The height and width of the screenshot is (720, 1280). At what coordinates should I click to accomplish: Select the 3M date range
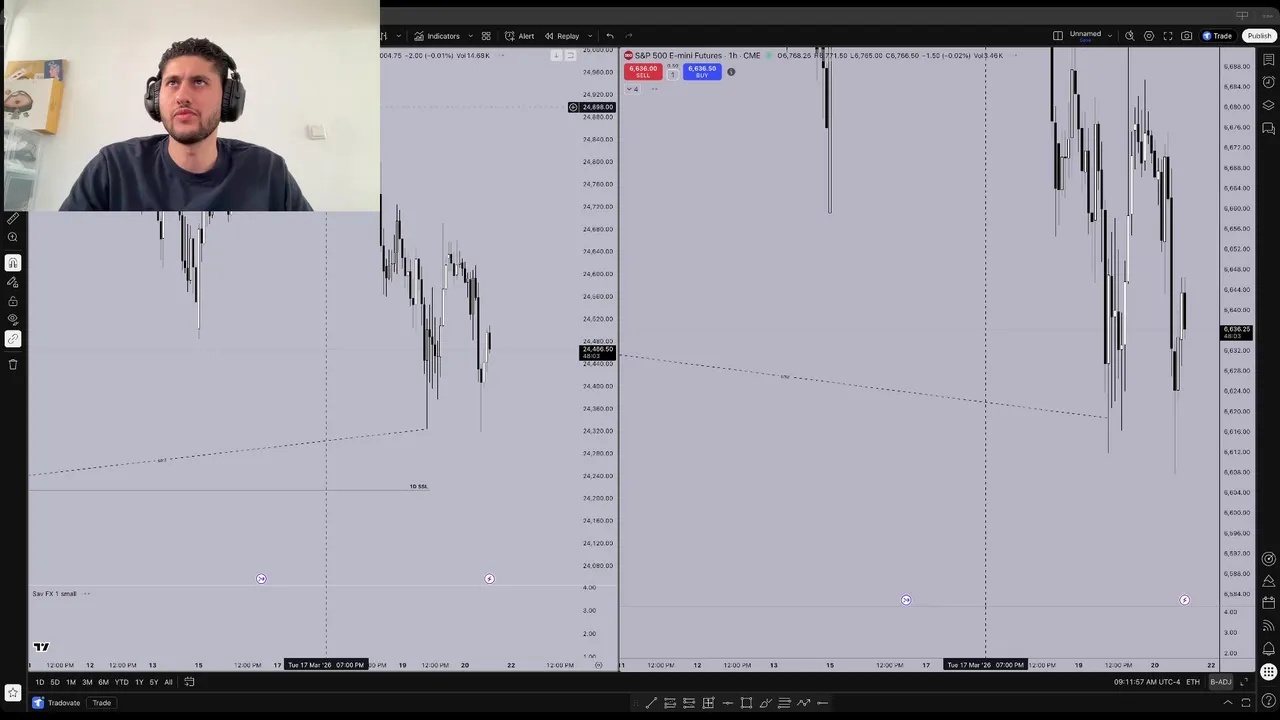(x=87, y=682)
